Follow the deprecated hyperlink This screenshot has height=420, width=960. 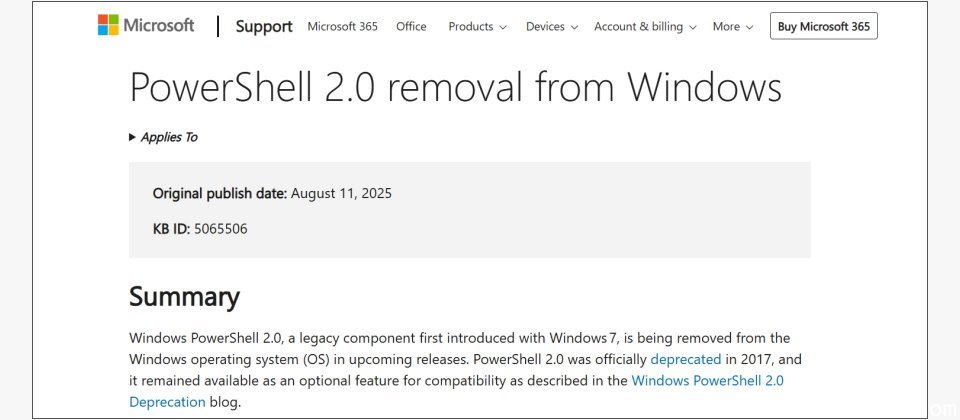[685, 358]
